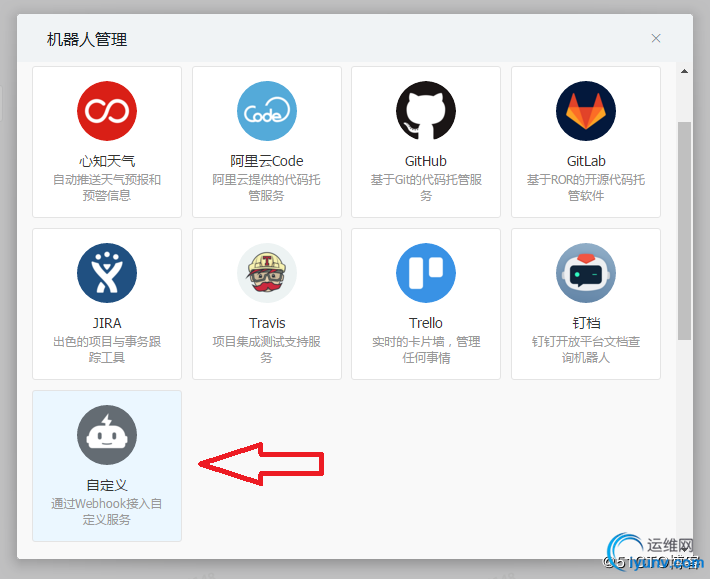This screenshot has width=710, height=579.
Task: Click description 自动推送天气预报和预警信息
Action: [107, 187]
